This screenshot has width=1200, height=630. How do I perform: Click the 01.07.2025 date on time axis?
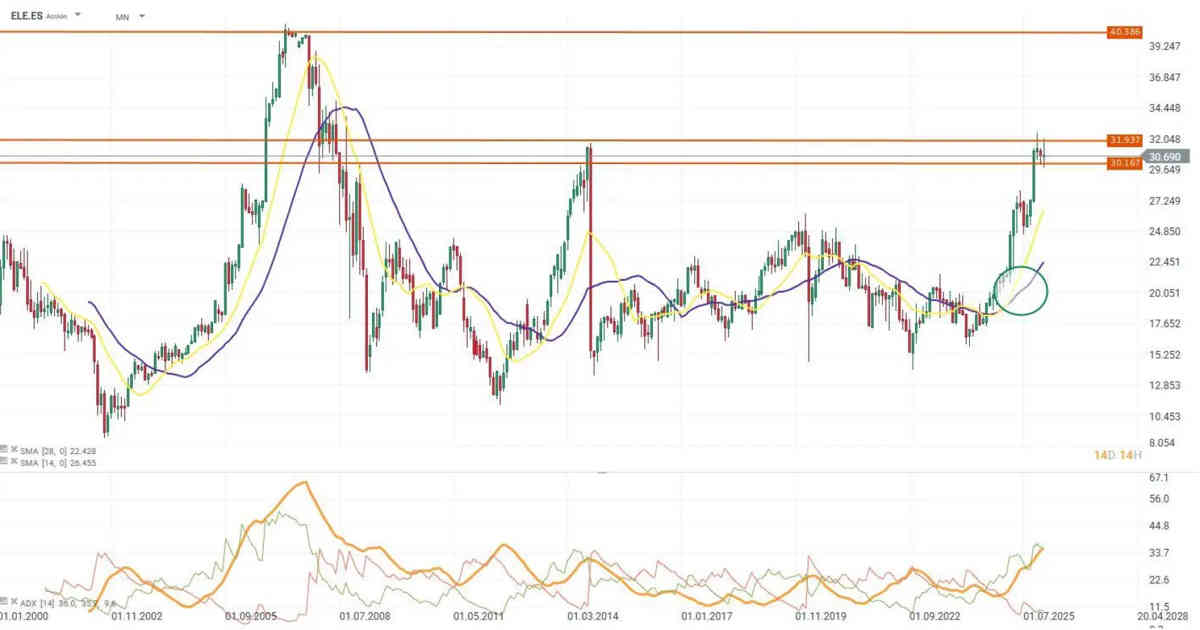pyautogui.click(x=1046, y=618)
